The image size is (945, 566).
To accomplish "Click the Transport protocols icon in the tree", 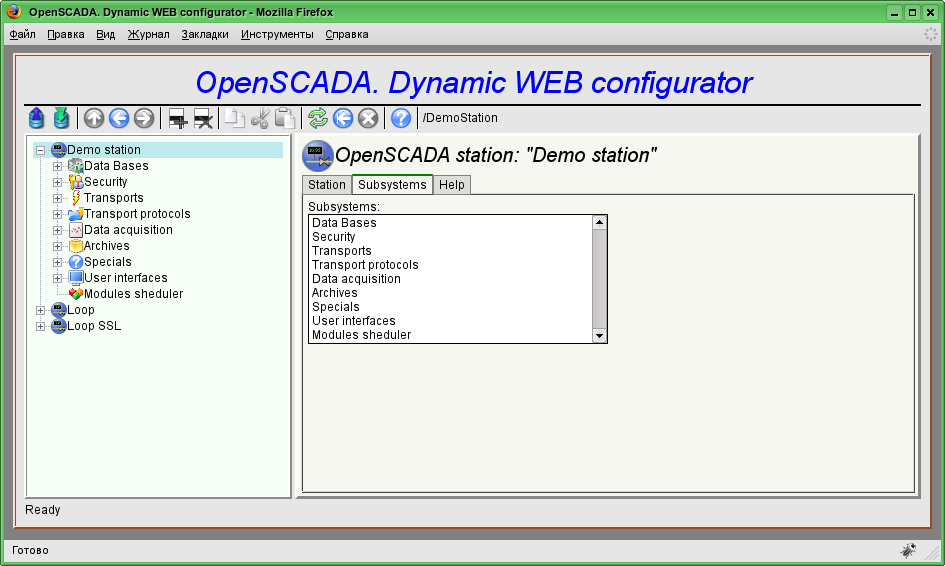I will click(x=75, y=213).
